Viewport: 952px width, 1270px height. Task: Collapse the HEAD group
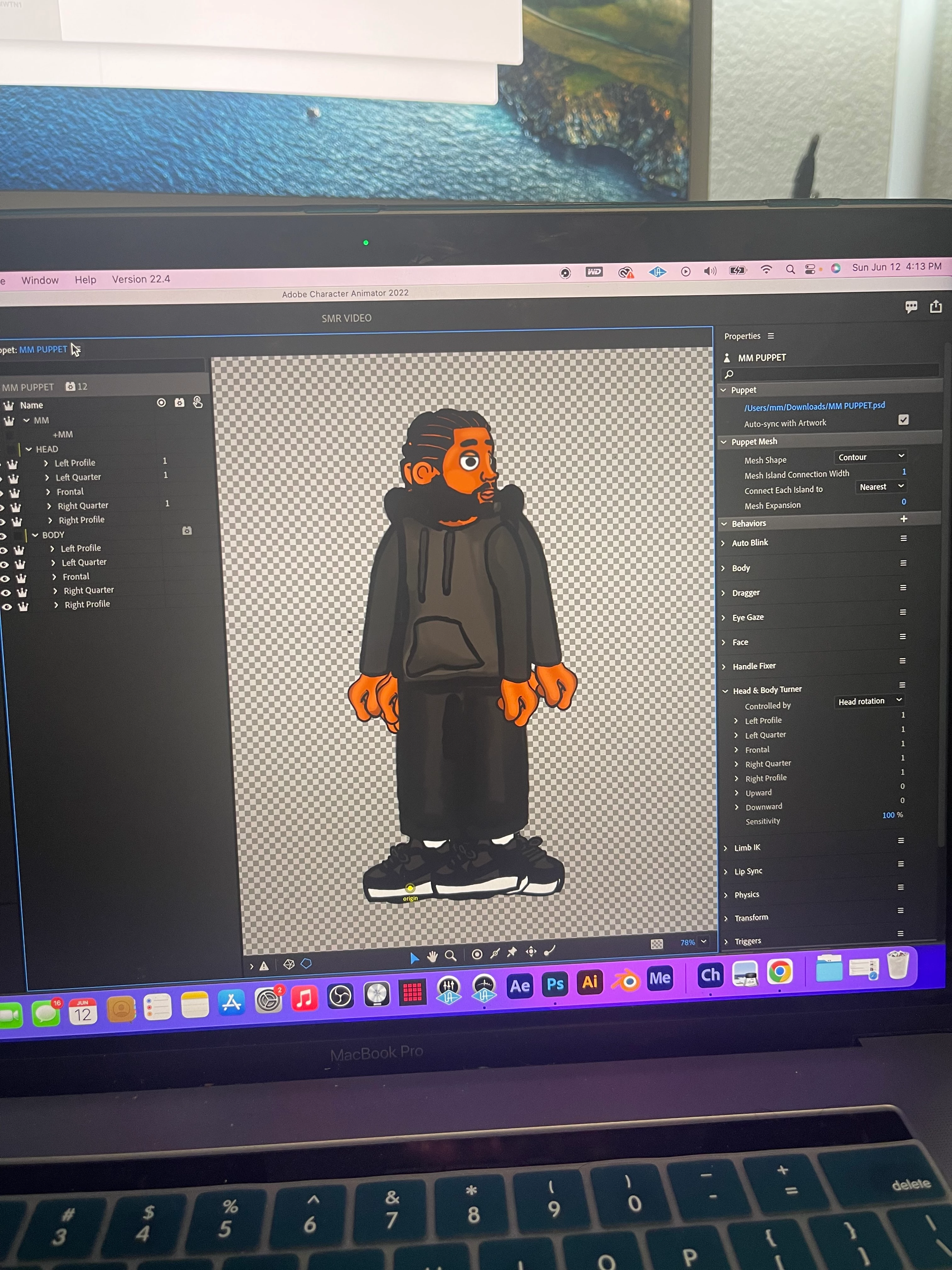(29, 449)
